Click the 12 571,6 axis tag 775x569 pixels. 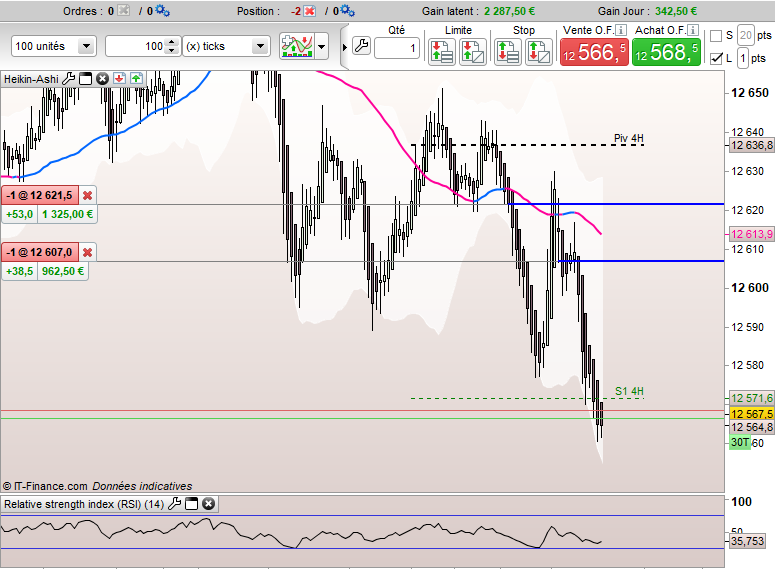(x=751, y=398)
